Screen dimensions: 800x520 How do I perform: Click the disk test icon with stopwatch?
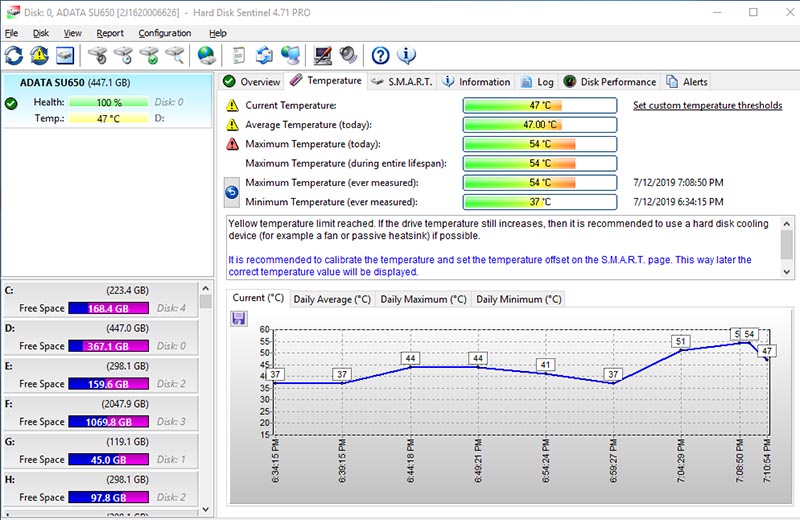tap(97, 55)
